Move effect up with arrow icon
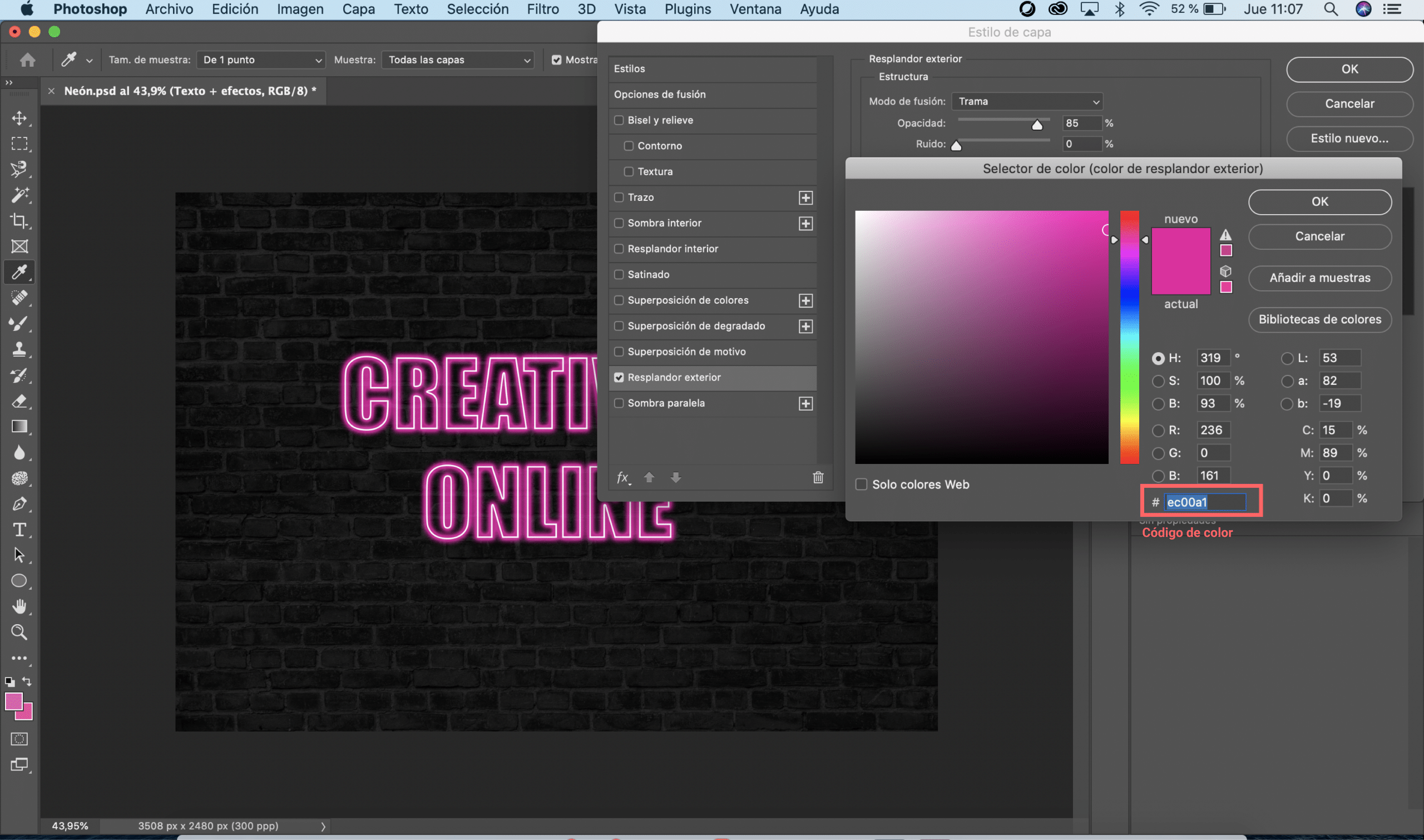The height and width of the screenshot is (840, 1424). click(649, 477)
